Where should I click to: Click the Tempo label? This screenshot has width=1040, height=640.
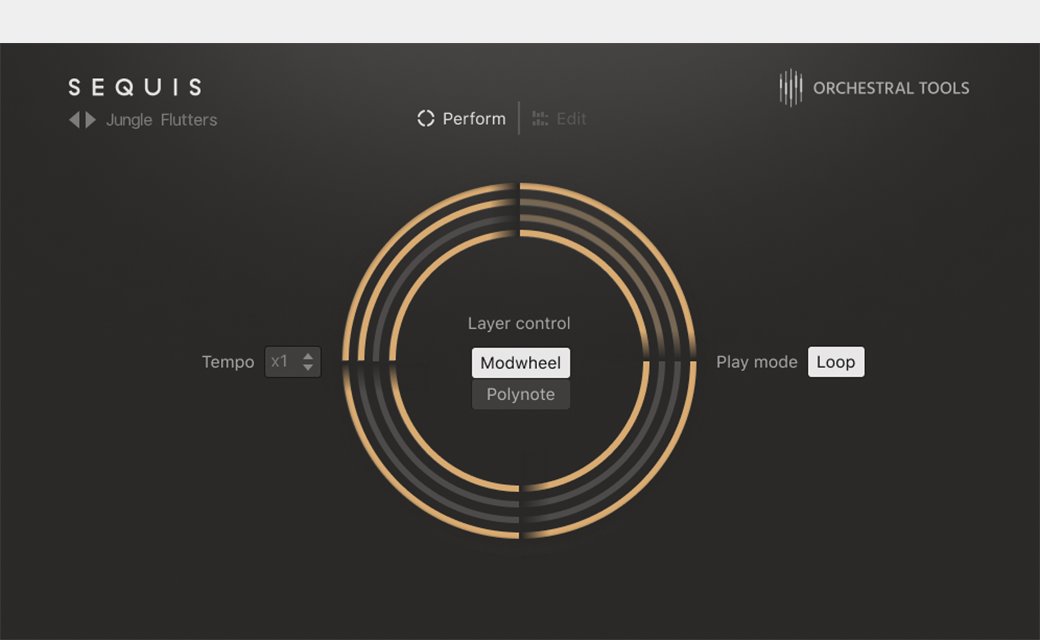pyautogui.click(x=228, y=362)
